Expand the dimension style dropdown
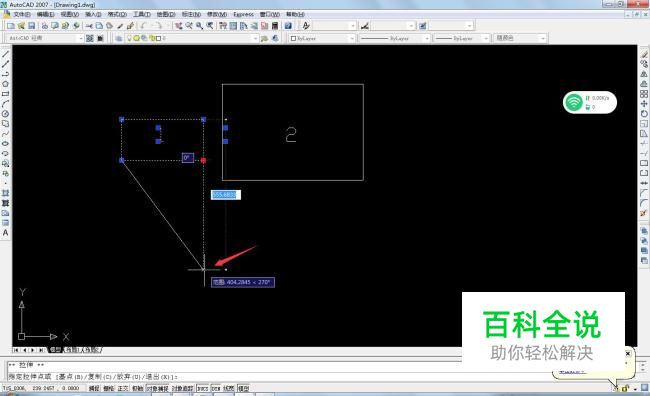 point(411,26)
